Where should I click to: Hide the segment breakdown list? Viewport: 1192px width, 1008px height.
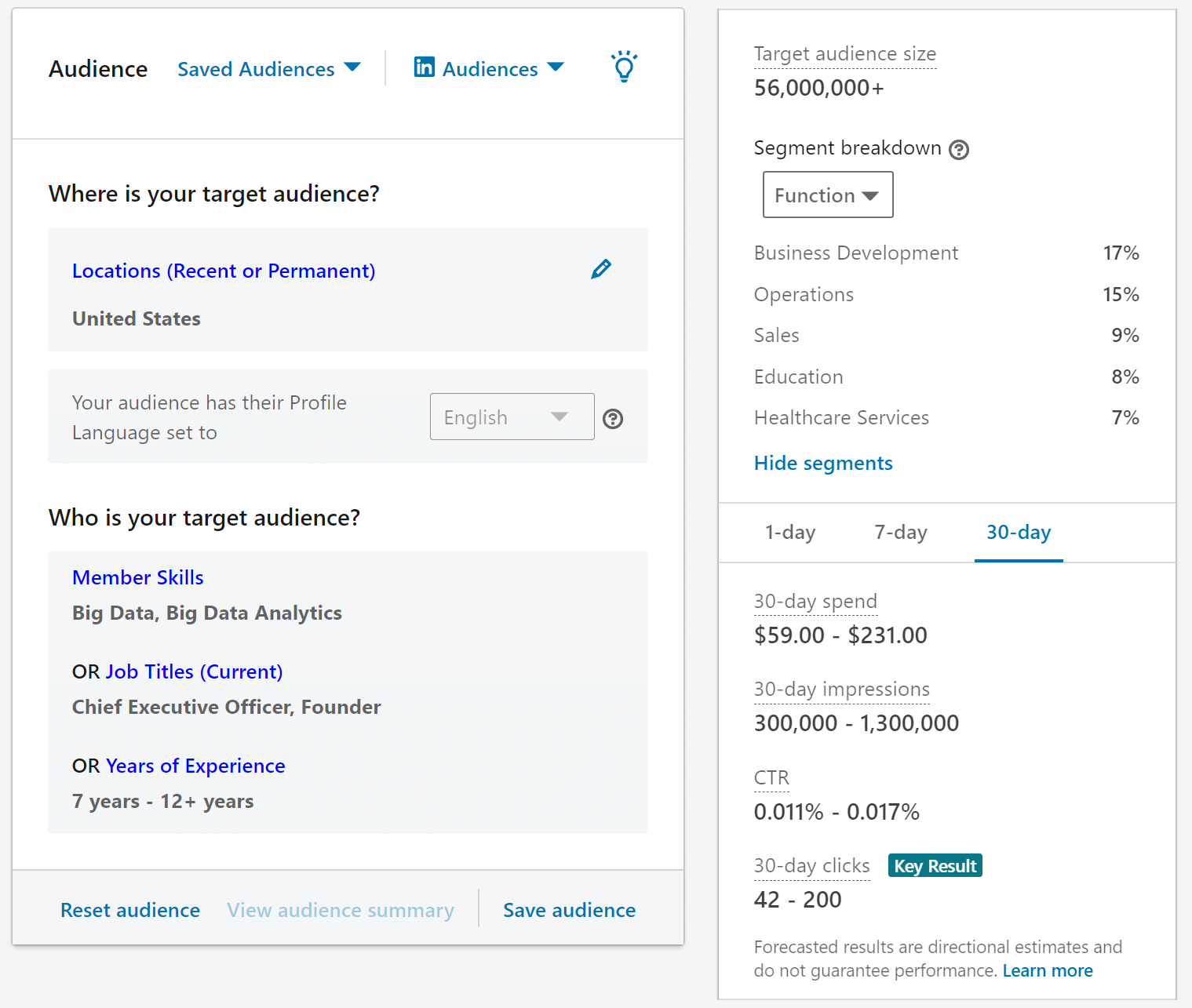click(x=822, y=463)
